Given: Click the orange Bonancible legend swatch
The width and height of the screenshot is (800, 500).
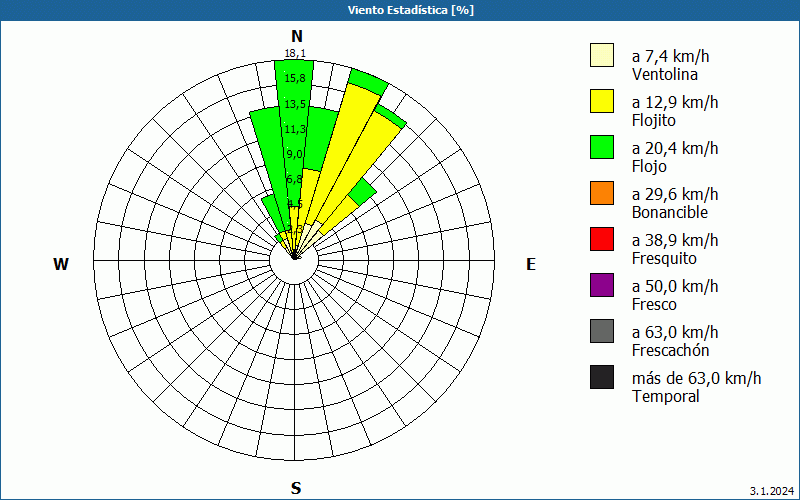Looking at the screenshot, I should (x=602, y=193).
